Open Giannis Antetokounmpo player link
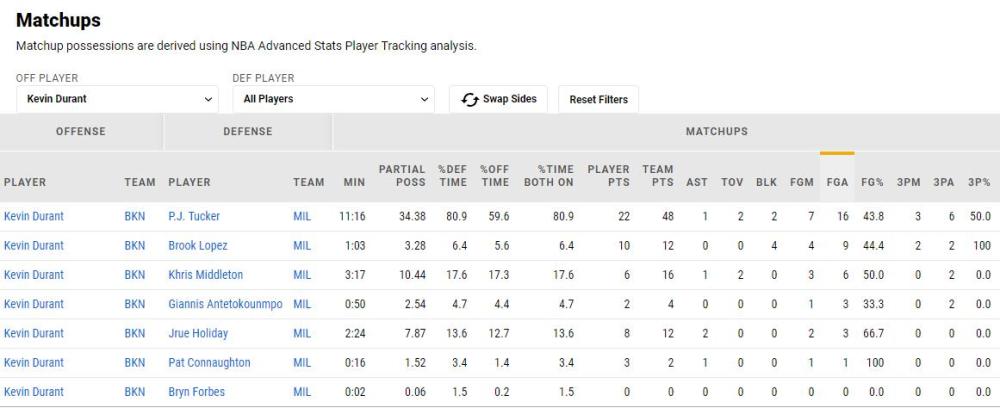 click(x=225, y=304)
